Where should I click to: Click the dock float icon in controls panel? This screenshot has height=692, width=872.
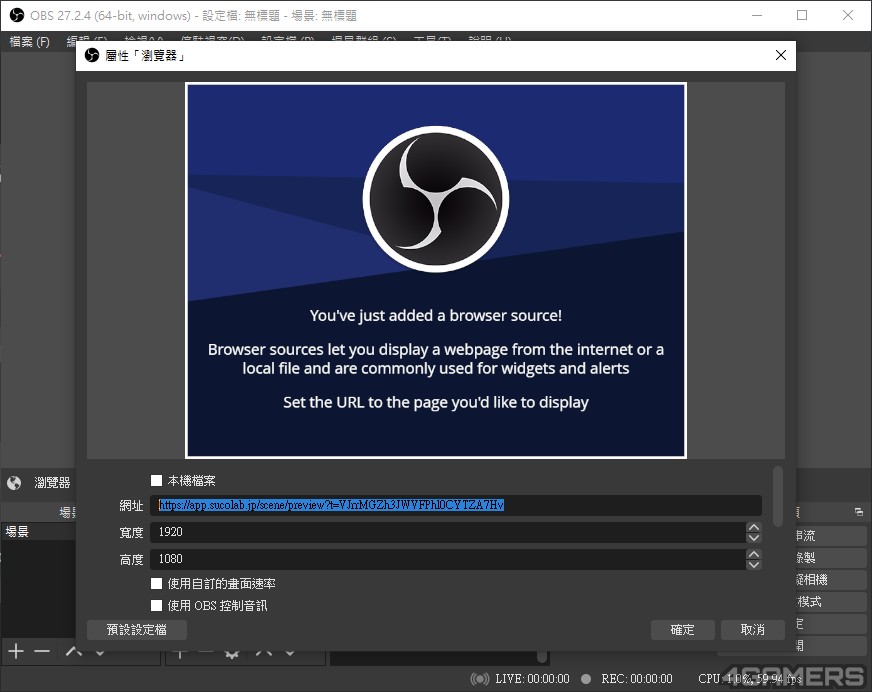(859, 512)
